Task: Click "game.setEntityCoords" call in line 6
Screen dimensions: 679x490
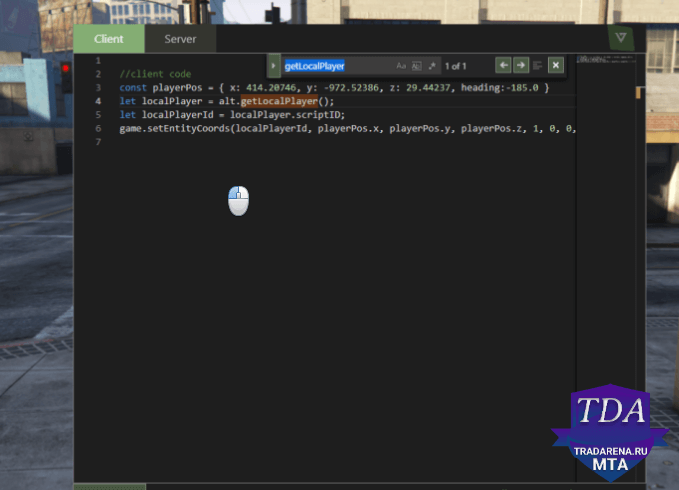Action: pyautogui.click(x=175, y=129)
